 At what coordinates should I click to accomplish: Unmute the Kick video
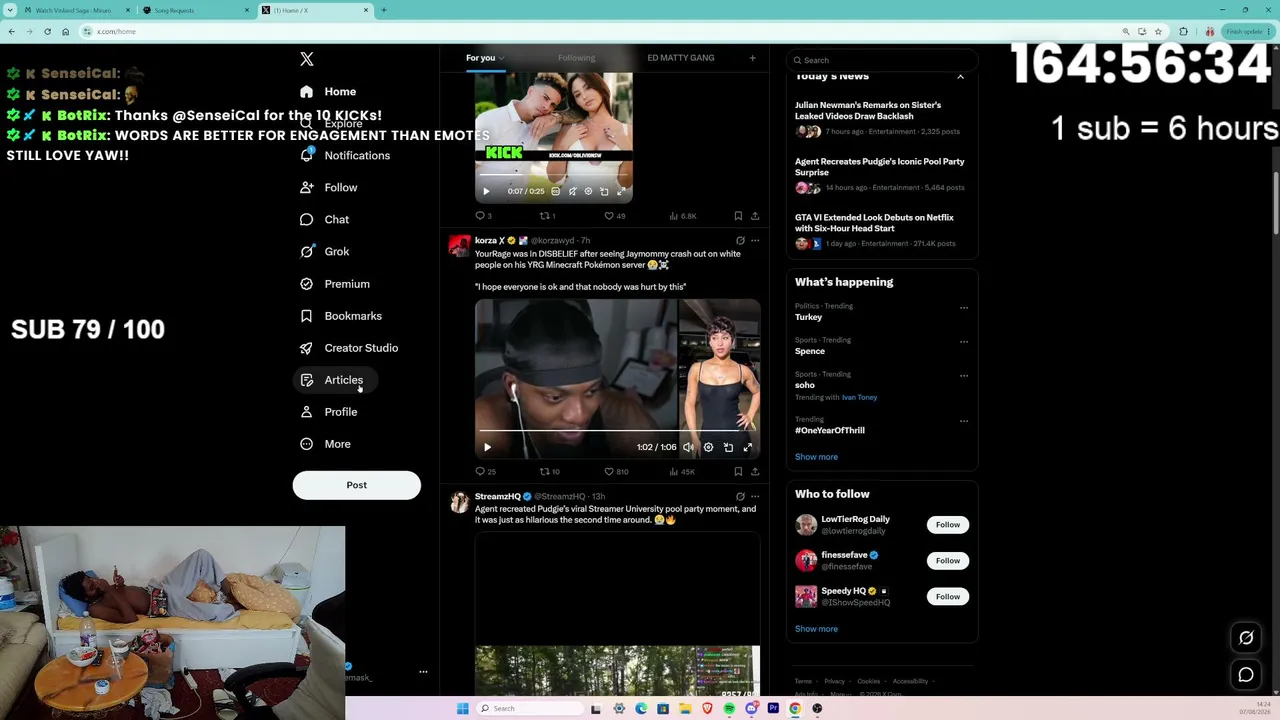(x=572, y=192)
